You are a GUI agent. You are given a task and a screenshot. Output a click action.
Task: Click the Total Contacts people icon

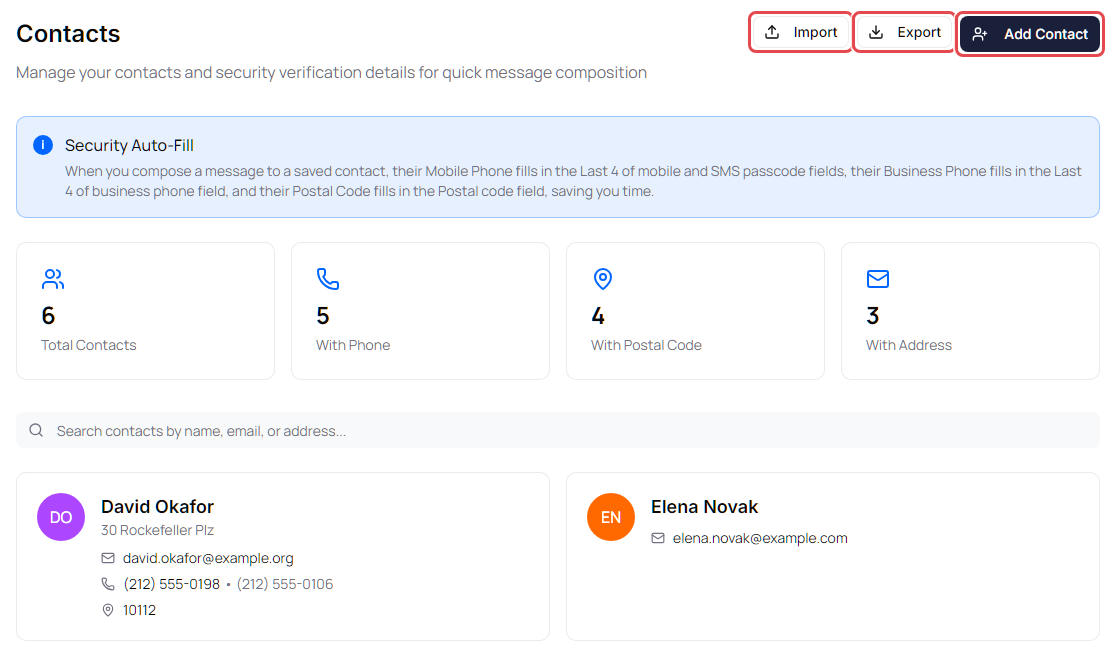[53, 279]
